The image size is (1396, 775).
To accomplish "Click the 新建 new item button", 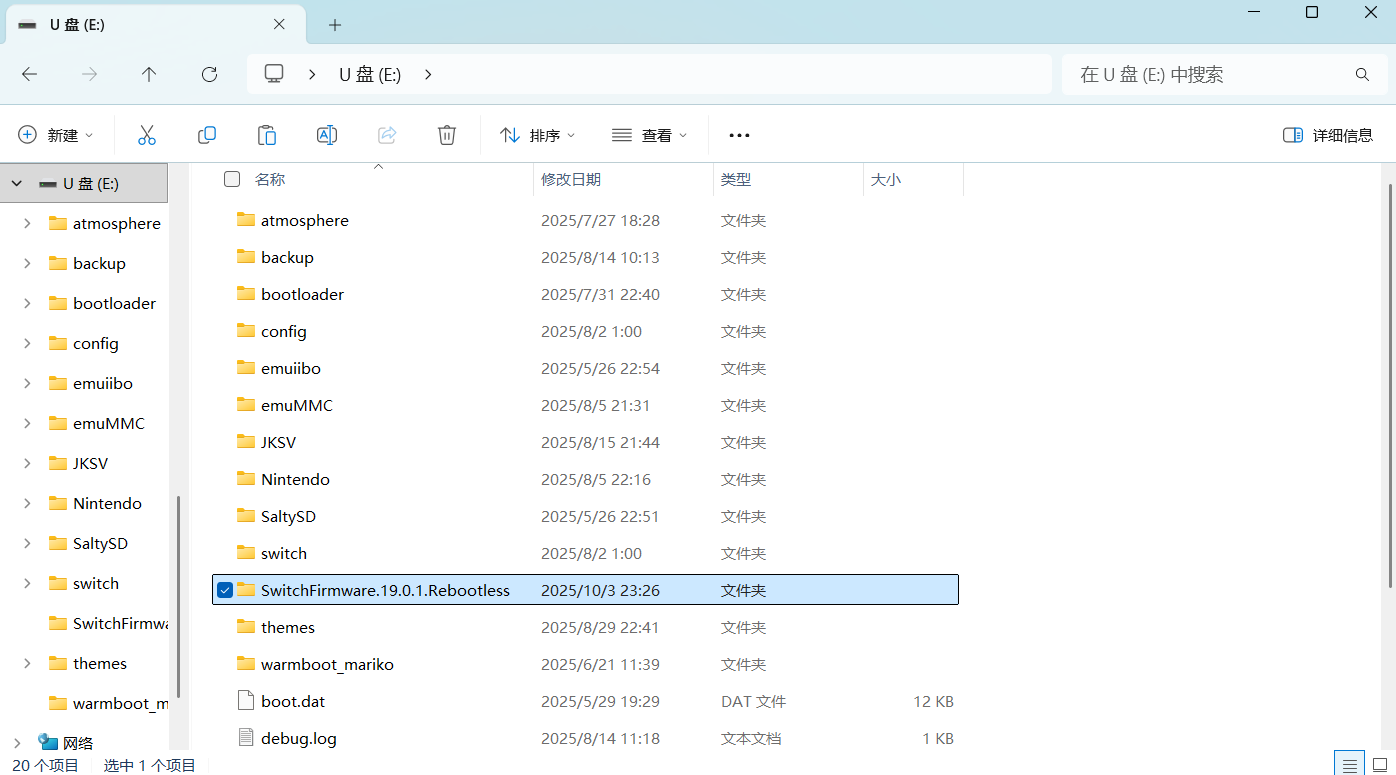I will (x=56, y=135).
